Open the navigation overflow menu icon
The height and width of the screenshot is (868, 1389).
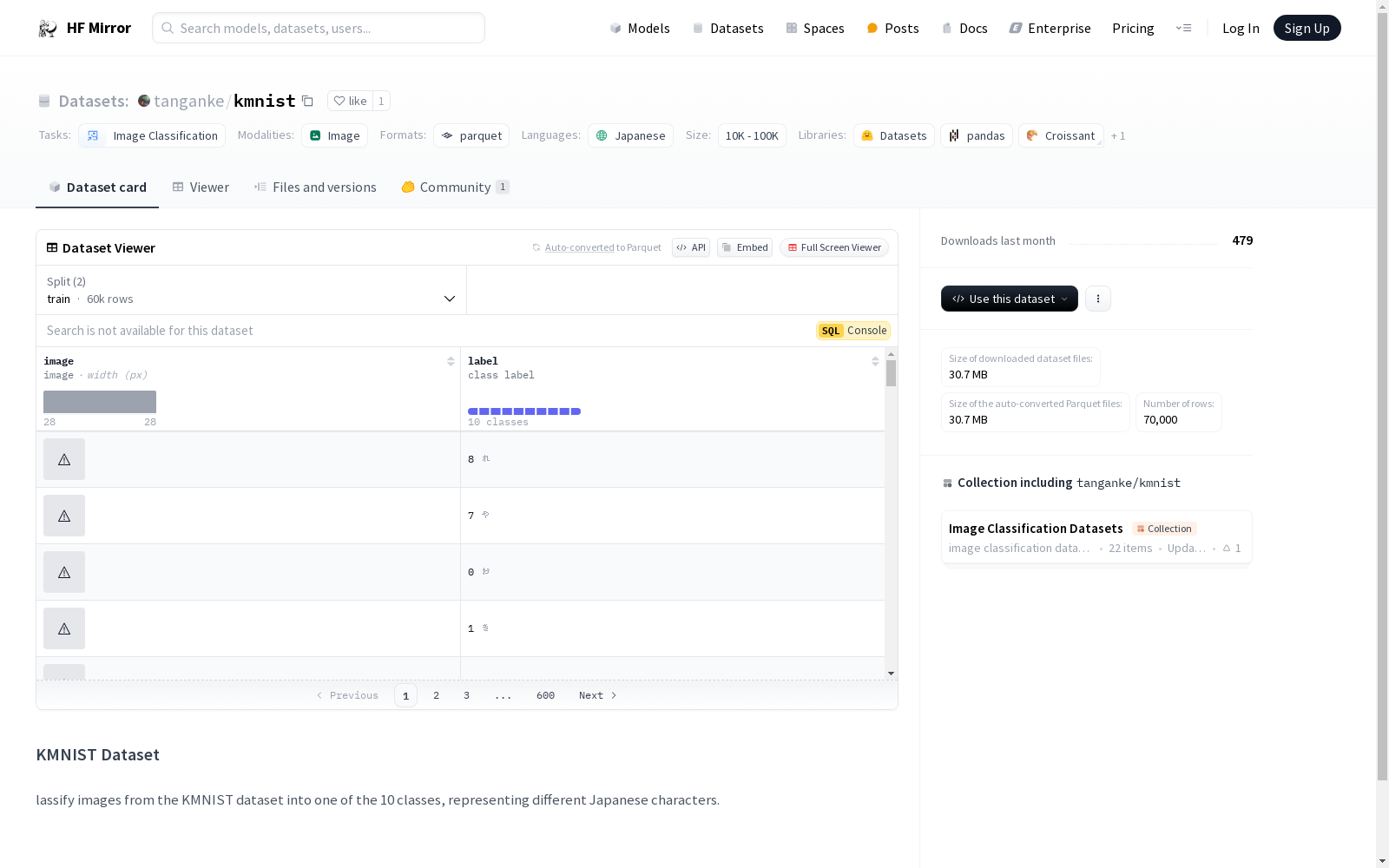point(1183,29)
